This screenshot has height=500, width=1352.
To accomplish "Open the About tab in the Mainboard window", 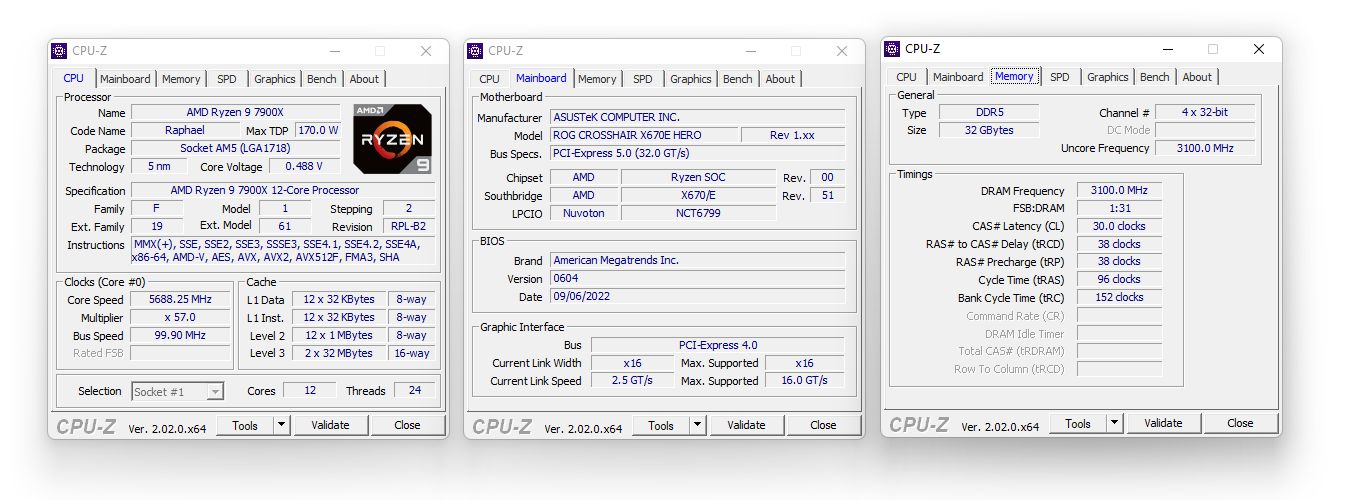I will pyautogui.click(x=780, y=79).
